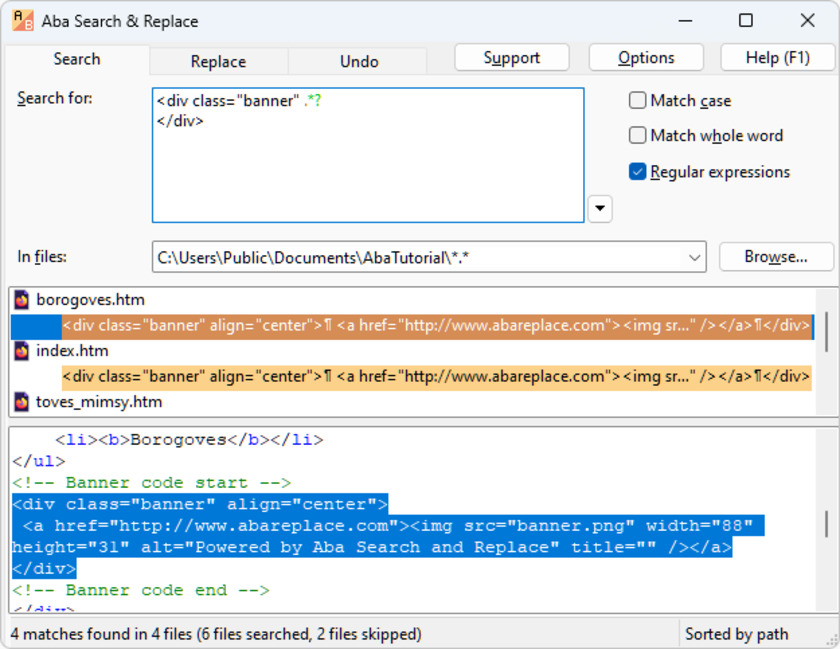Open the search history dropdown arrow
Image resolution: width=840 pixels, height=649 pixels.
[x=599, y=209]
